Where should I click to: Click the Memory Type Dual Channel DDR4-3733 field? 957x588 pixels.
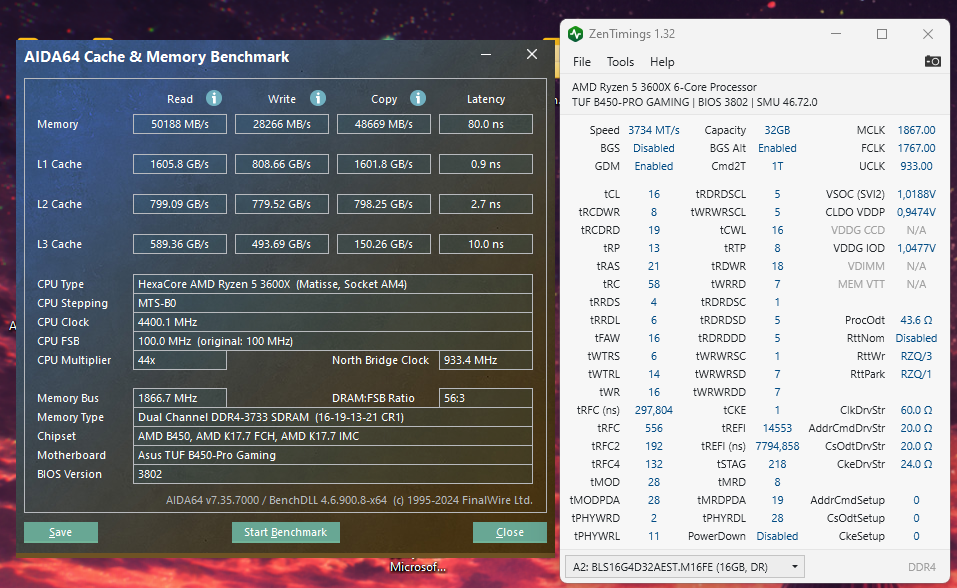[333, 417]
